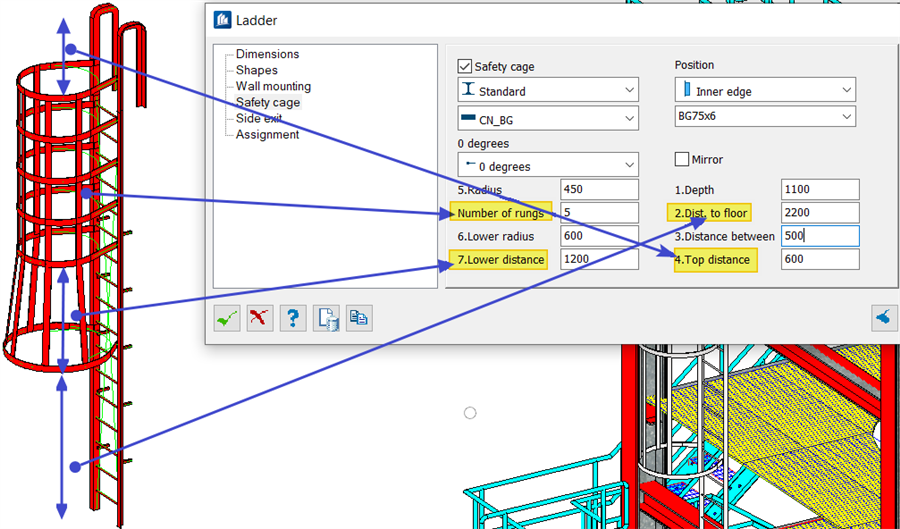The width and height of the screenshot is (900, 529).
Task: Click the '1.Depth' label
Action: point(695,190)
